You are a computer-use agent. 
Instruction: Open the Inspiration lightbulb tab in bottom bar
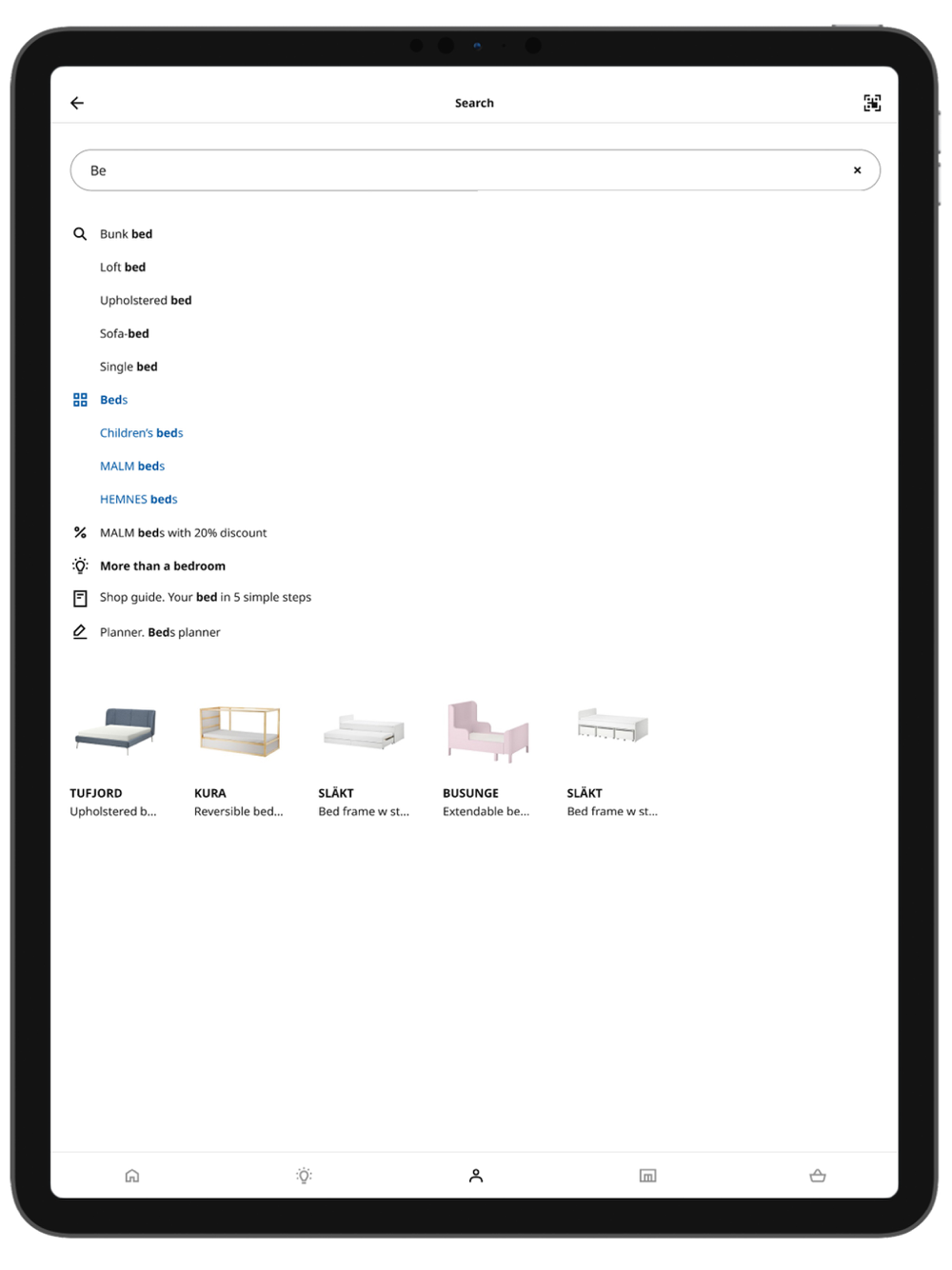(x=304, y=1177)
